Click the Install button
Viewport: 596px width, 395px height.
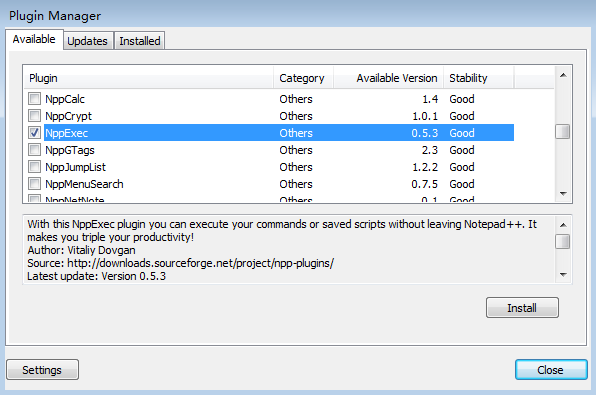coord(522,308)
